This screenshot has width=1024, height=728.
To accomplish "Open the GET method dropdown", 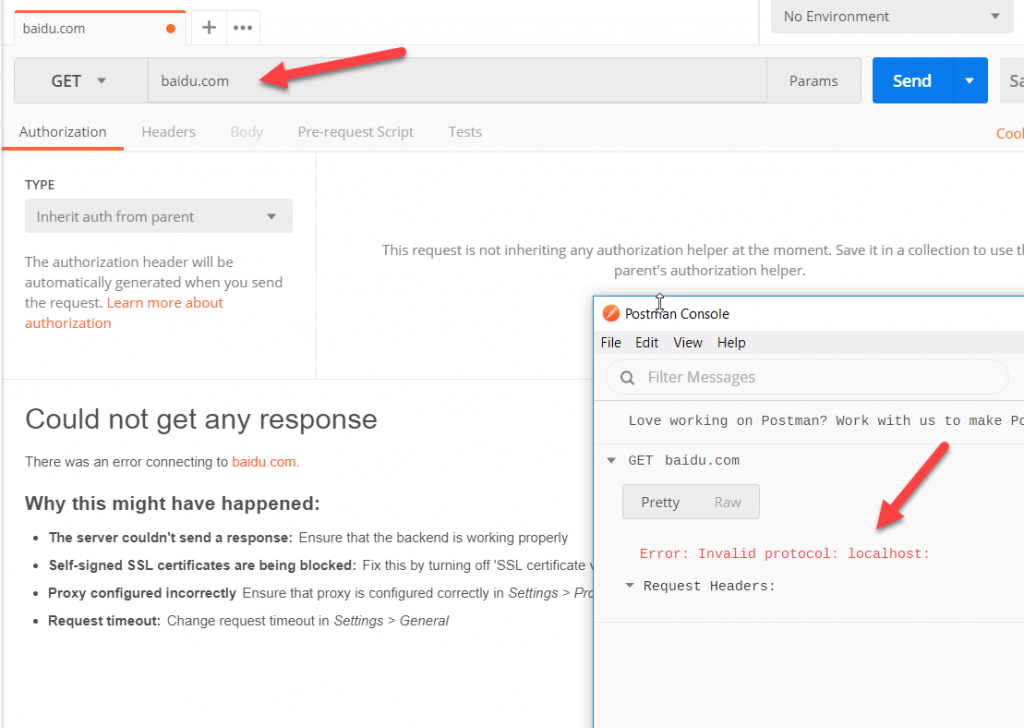I will 81,81.
